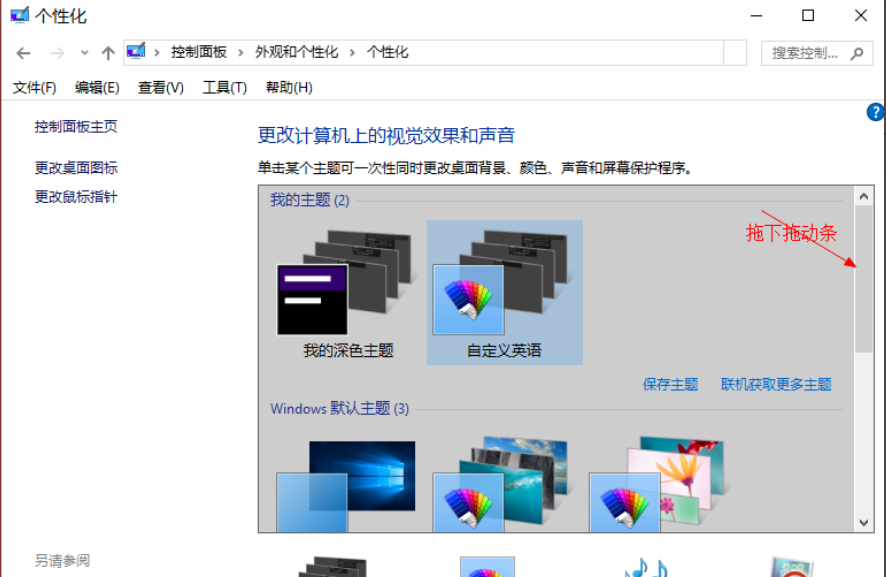Click the blue help question mark icon

[x=875, y=112]
